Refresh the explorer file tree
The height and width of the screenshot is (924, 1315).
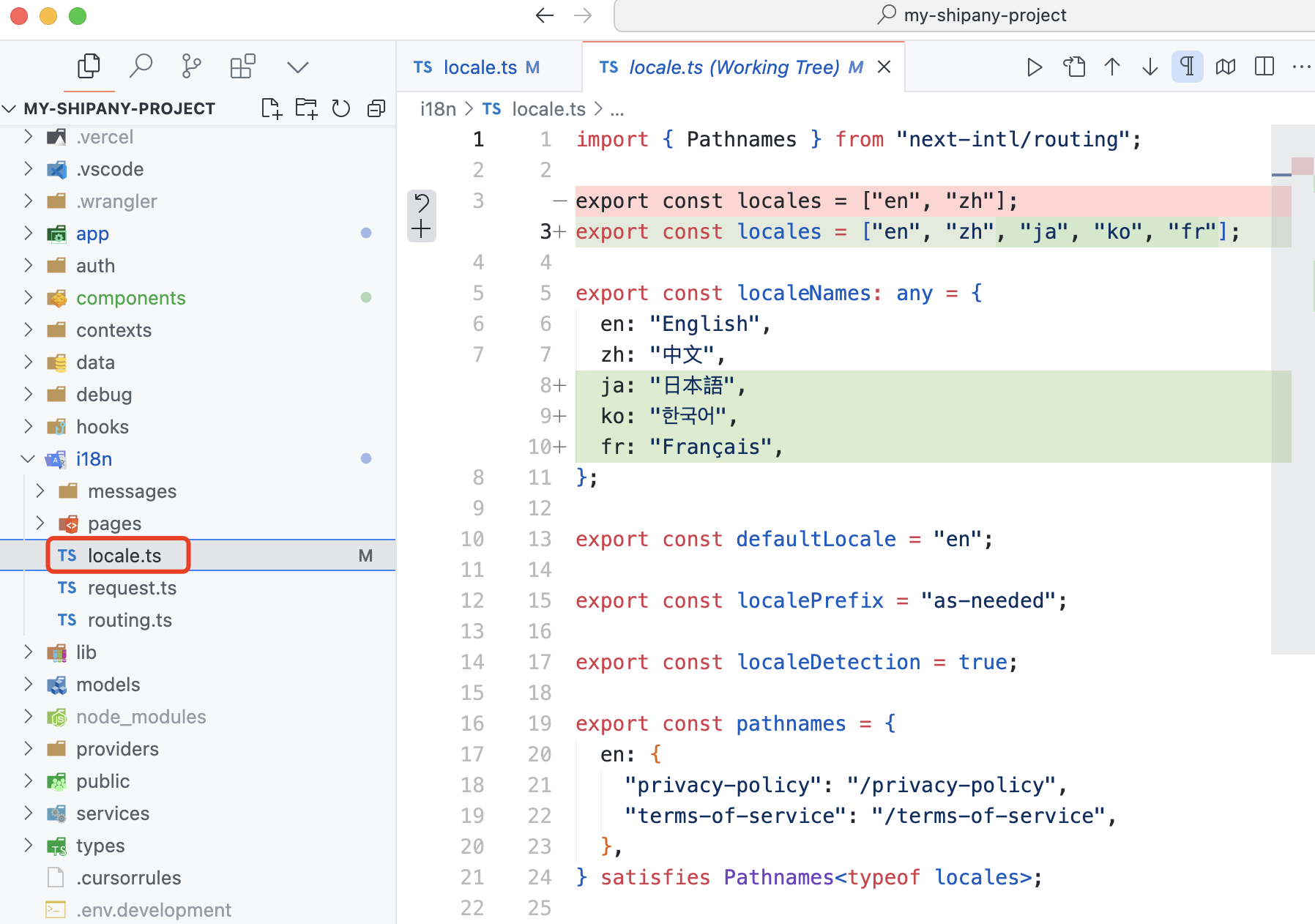click(341, 108)
